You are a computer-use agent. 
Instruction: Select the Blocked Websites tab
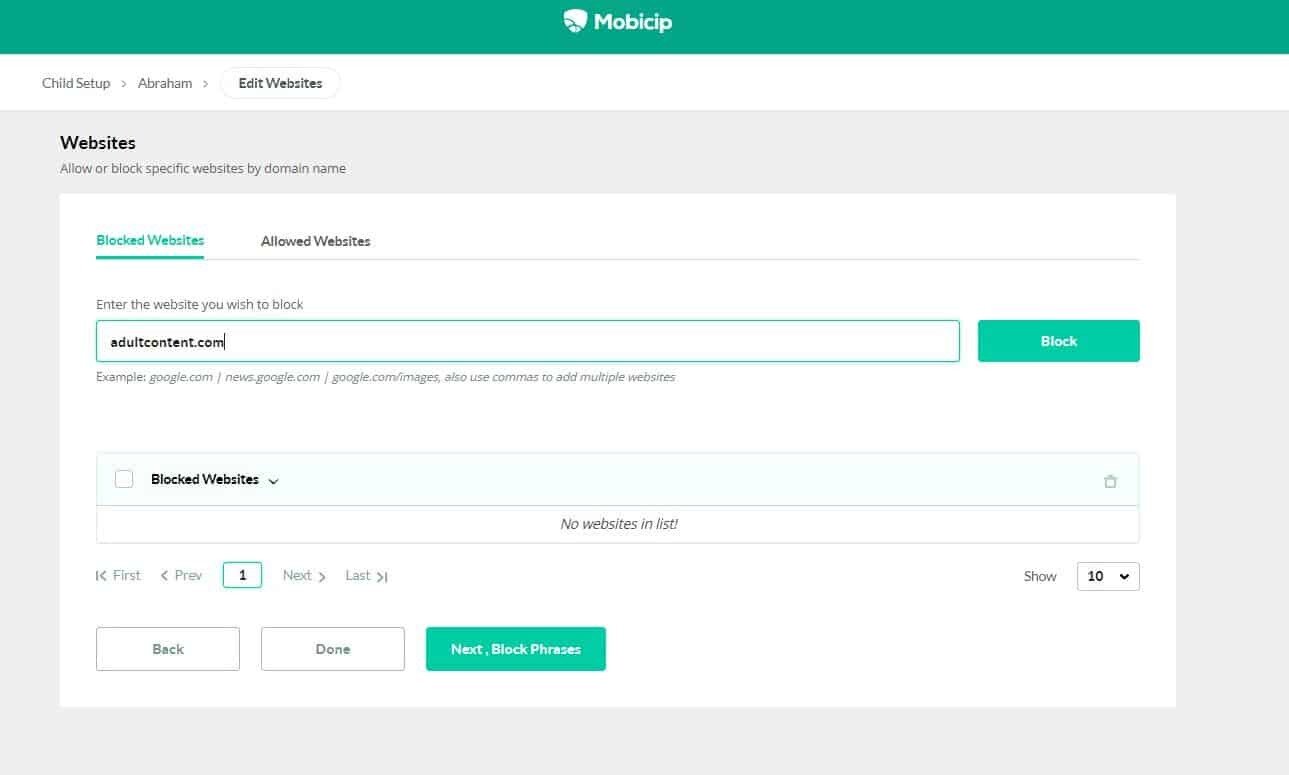pyautogui.click(x=150, y=240)
